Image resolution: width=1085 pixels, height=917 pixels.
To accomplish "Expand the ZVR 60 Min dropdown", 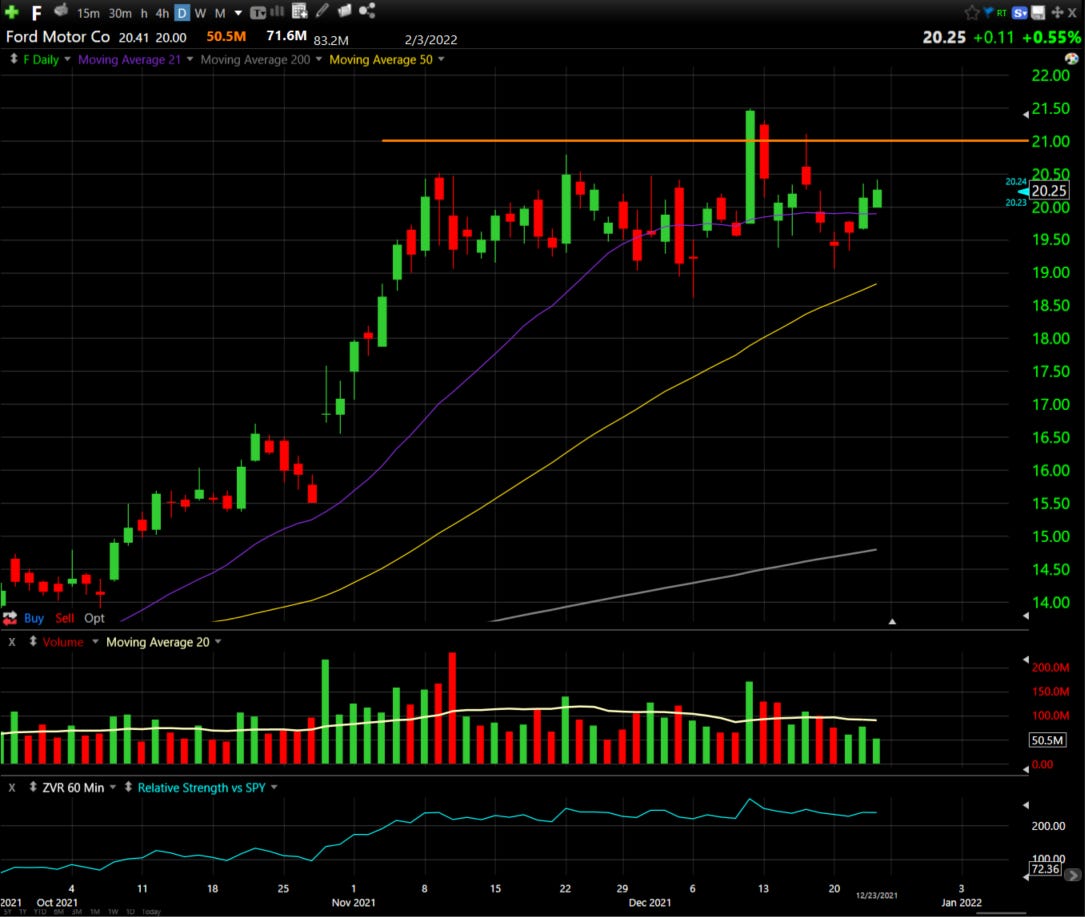I will point(113,787).
